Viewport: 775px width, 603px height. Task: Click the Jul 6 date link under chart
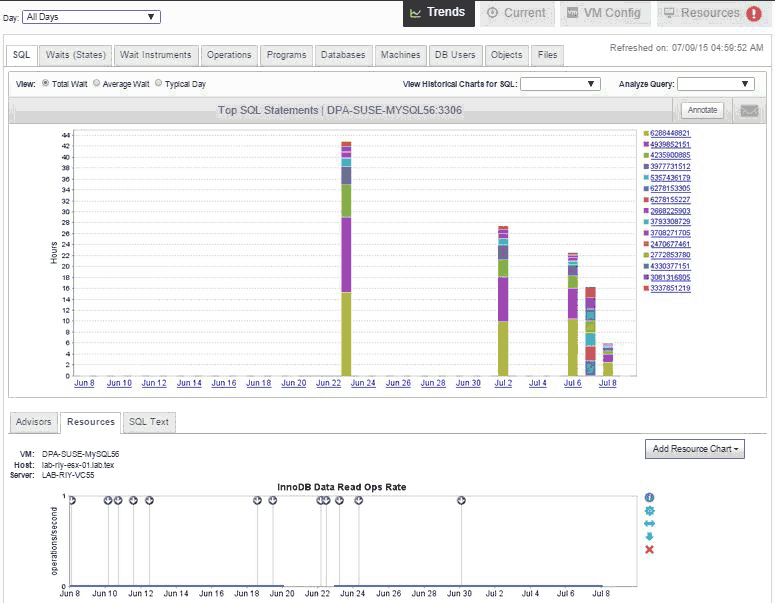(x=573, y=383)
